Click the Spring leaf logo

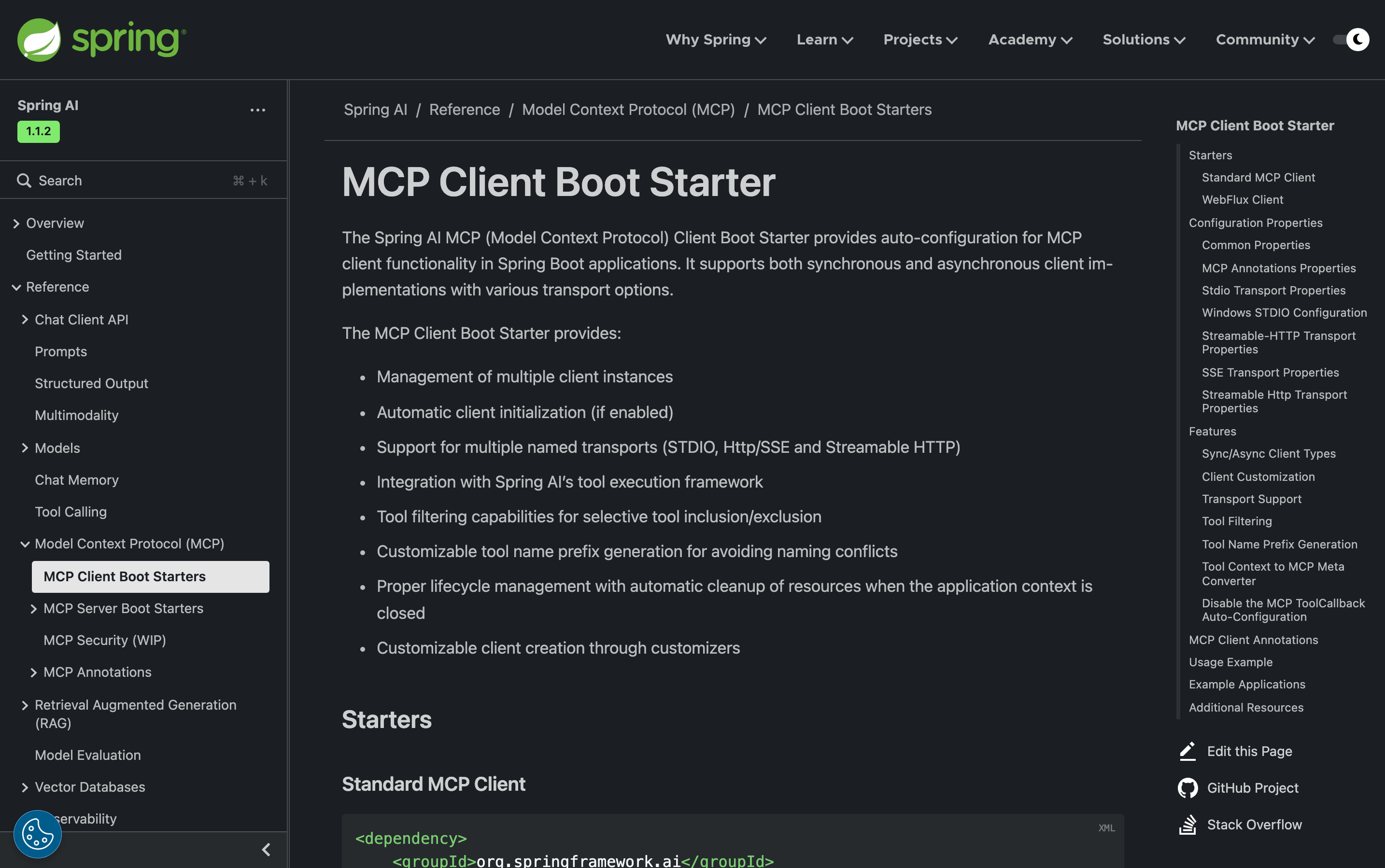[39, 40]
